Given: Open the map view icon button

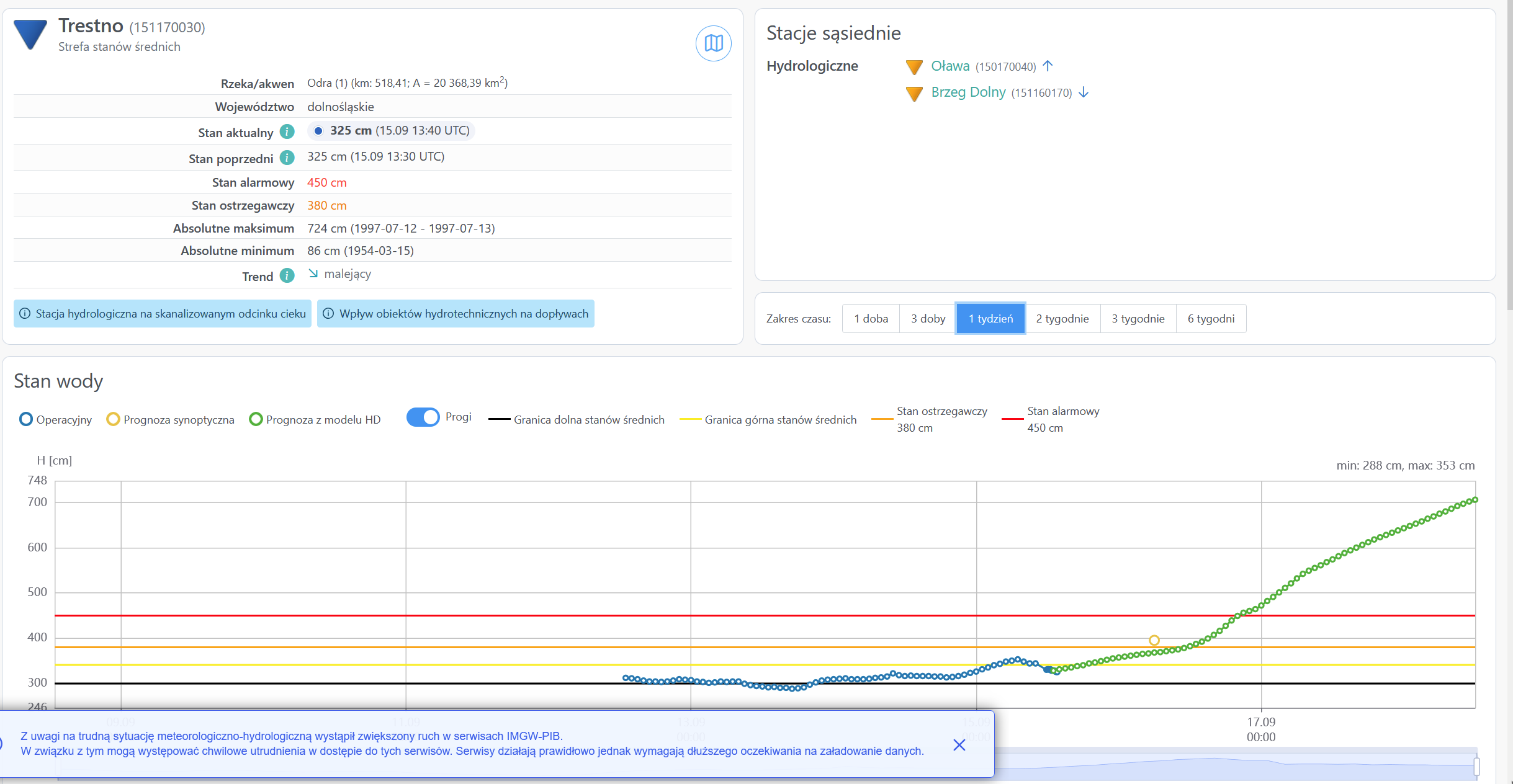Looking at the screenshot, I should coord(713,43).
